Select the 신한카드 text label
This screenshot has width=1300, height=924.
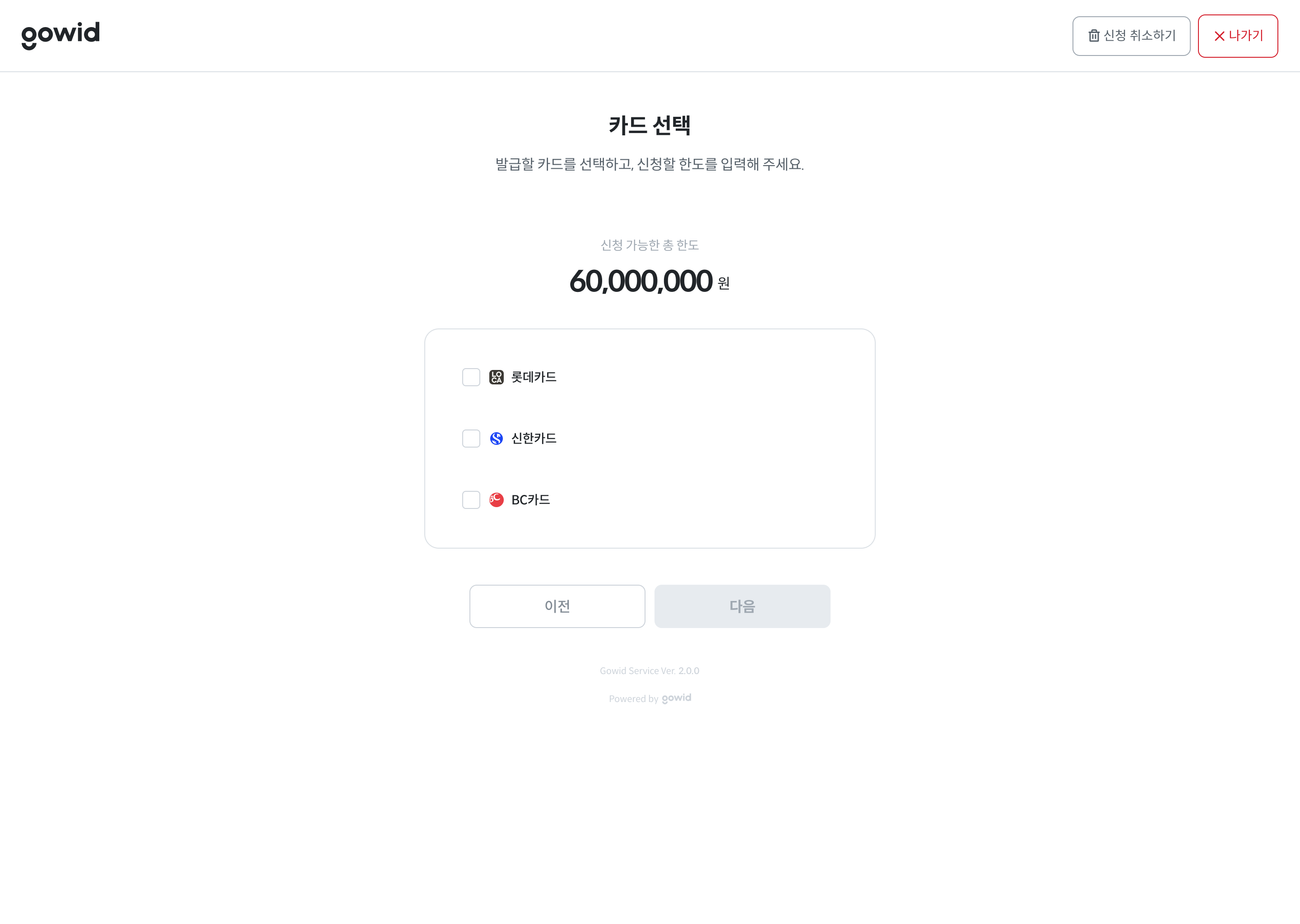pyautogui.click(x=534, y=439)
